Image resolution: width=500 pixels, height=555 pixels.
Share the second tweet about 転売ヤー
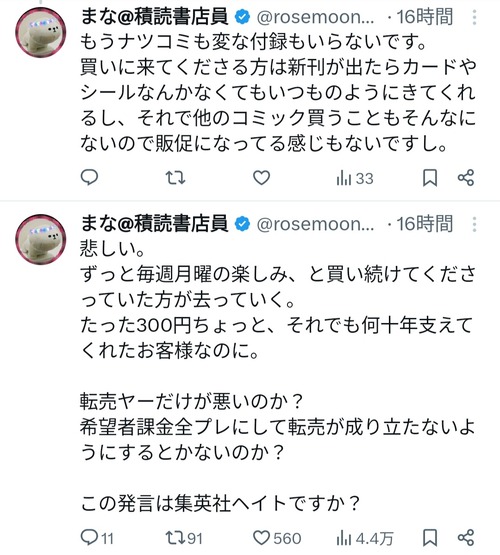[x=466, y=538]
